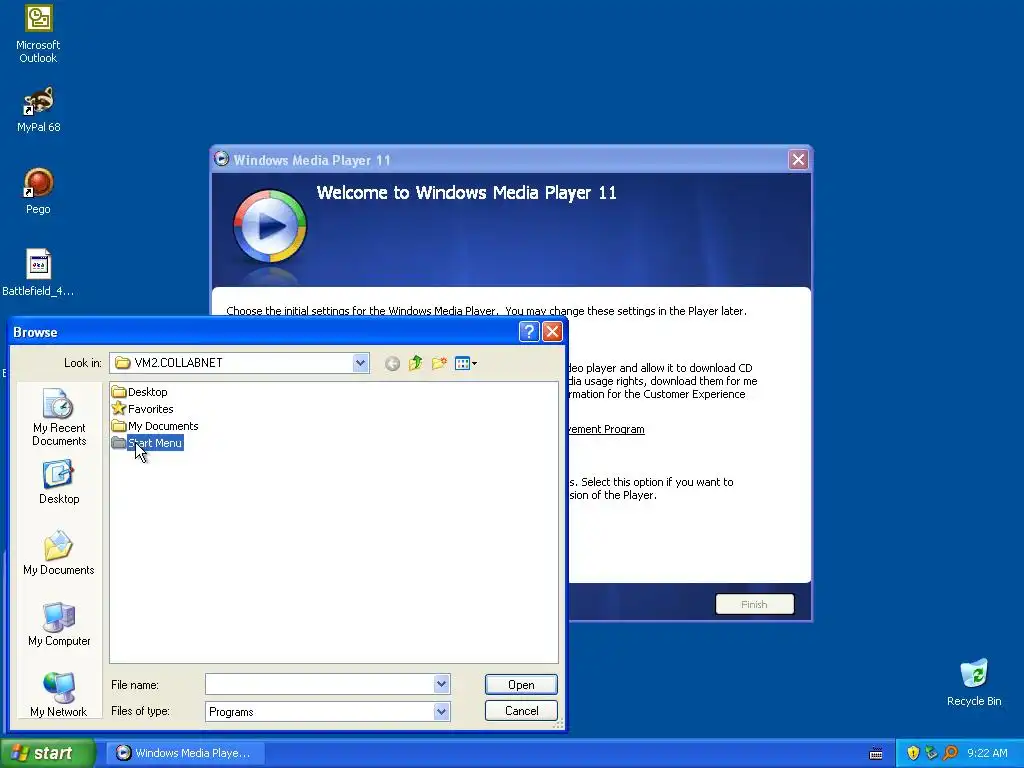Click Finish in Windows Media Player window

pyautogui.click(x=754, y=604)
